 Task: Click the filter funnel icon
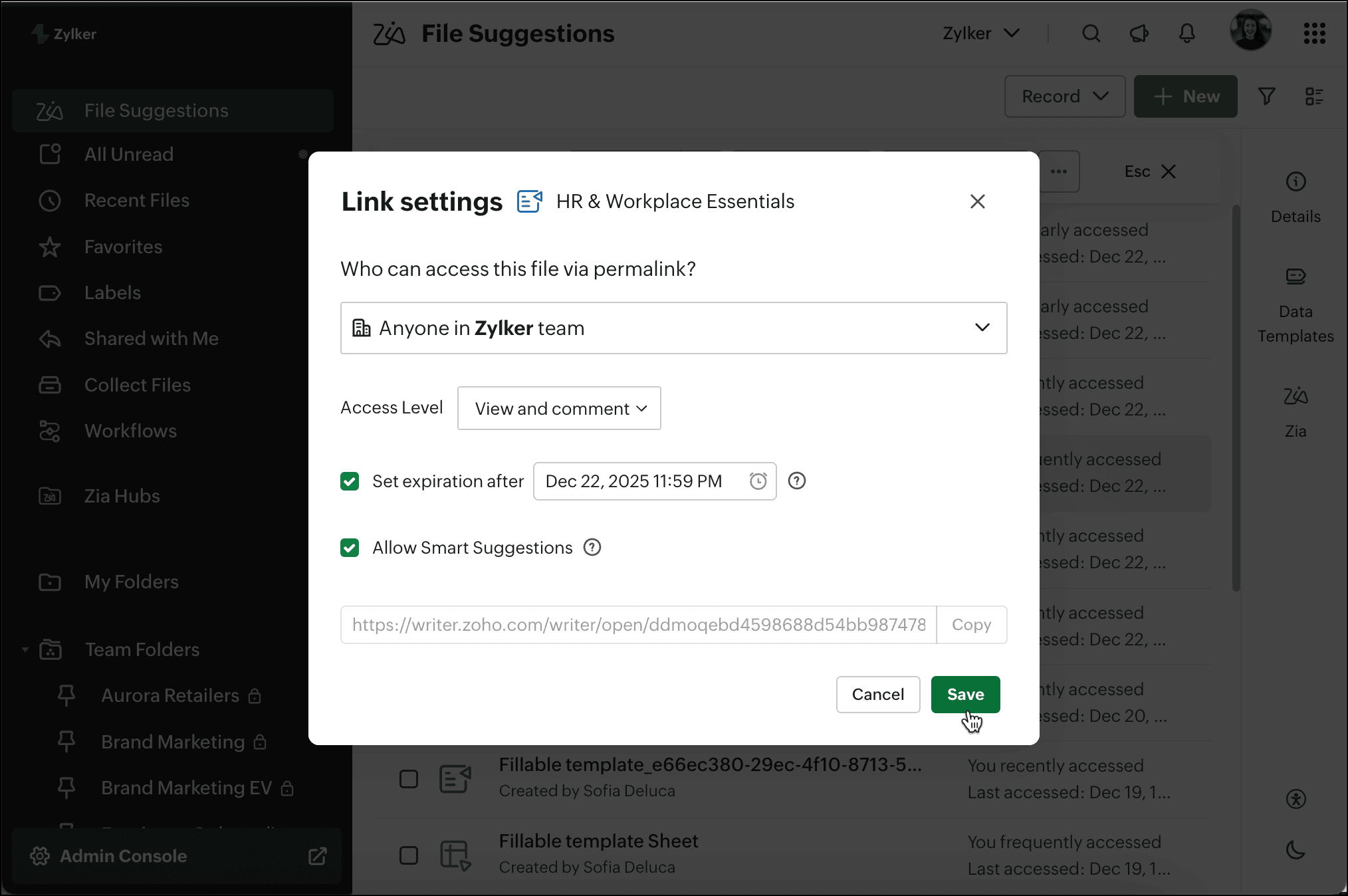pos(1266,97)
